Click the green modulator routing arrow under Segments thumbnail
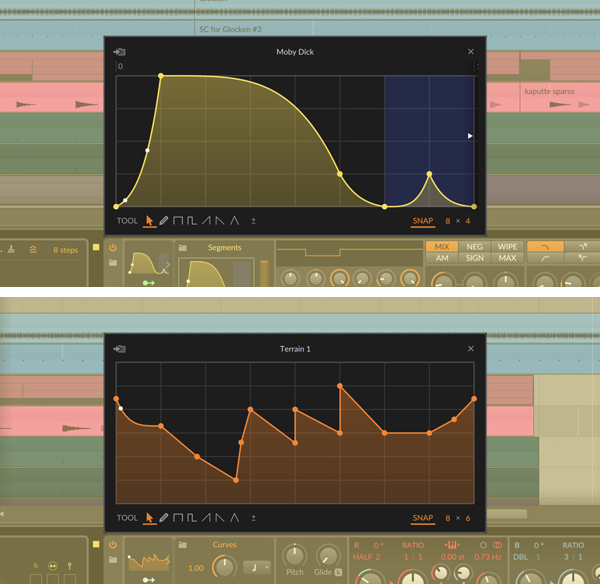Screen dimensions: 600x584 click(148, 283)
